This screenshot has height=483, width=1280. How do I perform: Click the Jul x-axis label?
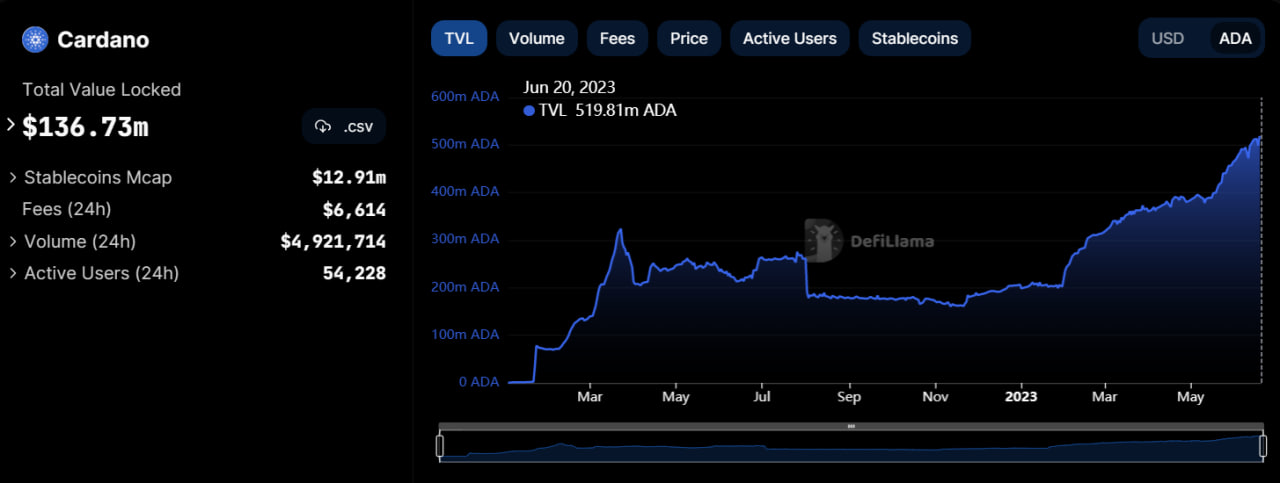[x=762, y=396]
